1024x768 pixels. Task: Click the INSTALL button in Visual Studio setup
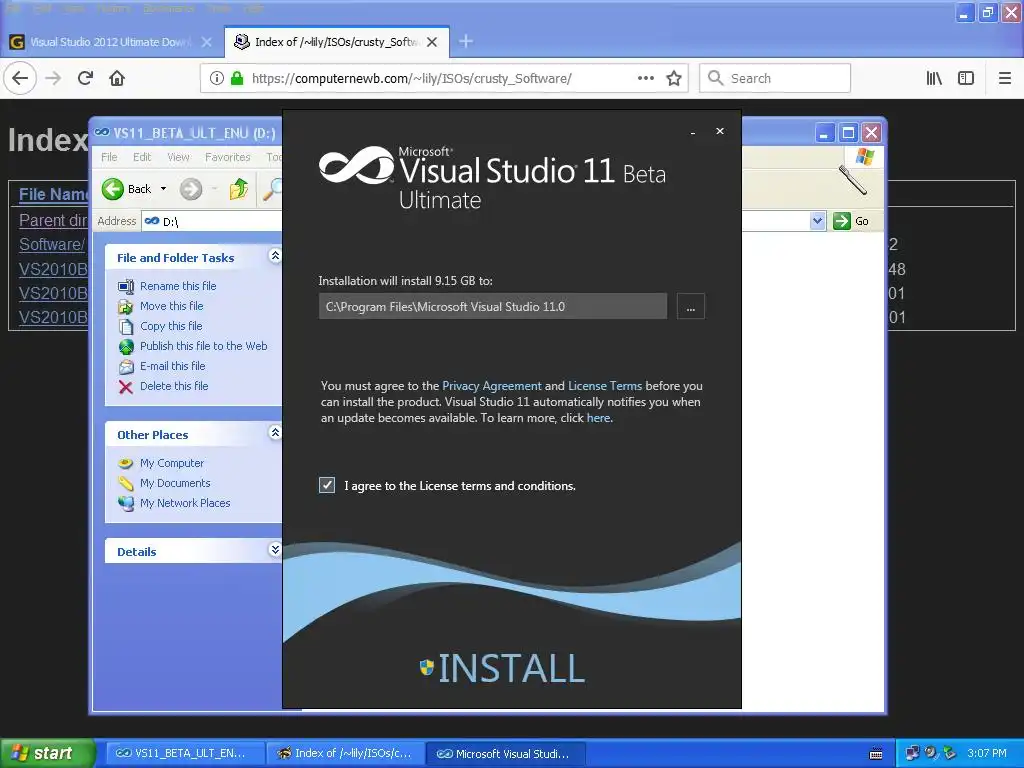[x=502, y=668]
